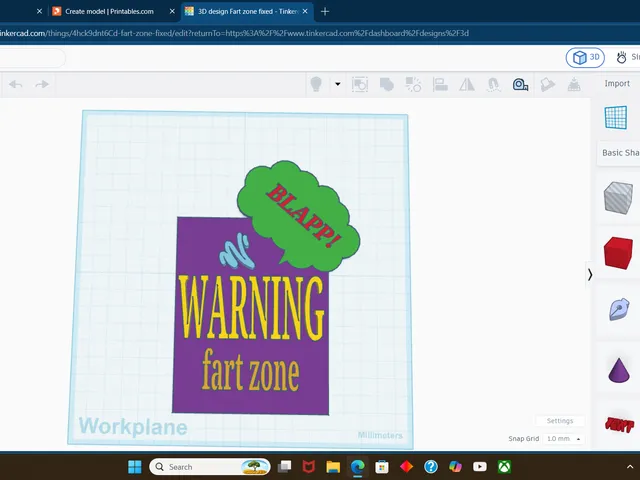This screenshot has width=640, height=480.
Task: Toggle show all with the lightbulb icon
Action: [316, 84]
